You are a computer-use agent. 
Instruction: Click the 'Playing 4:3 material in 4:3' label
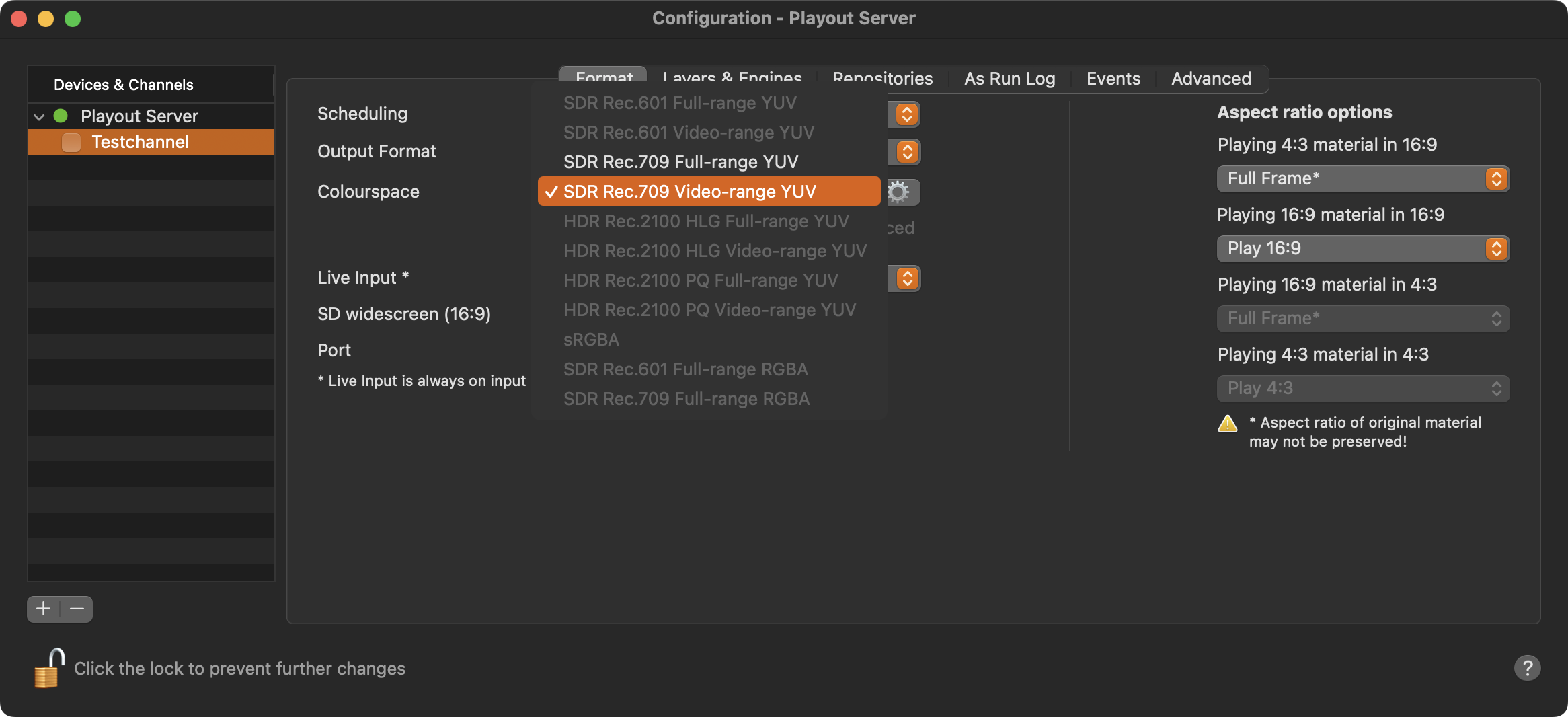click(1323, 354)
